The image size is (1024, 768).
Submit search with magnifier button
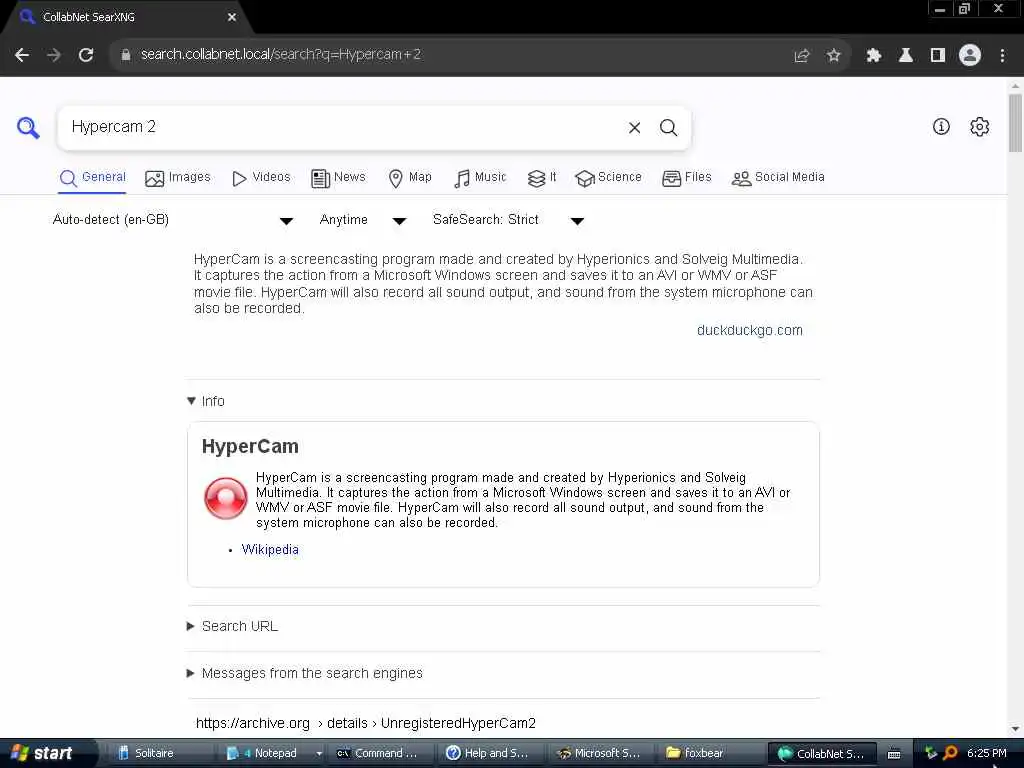[x=668, y=127]
